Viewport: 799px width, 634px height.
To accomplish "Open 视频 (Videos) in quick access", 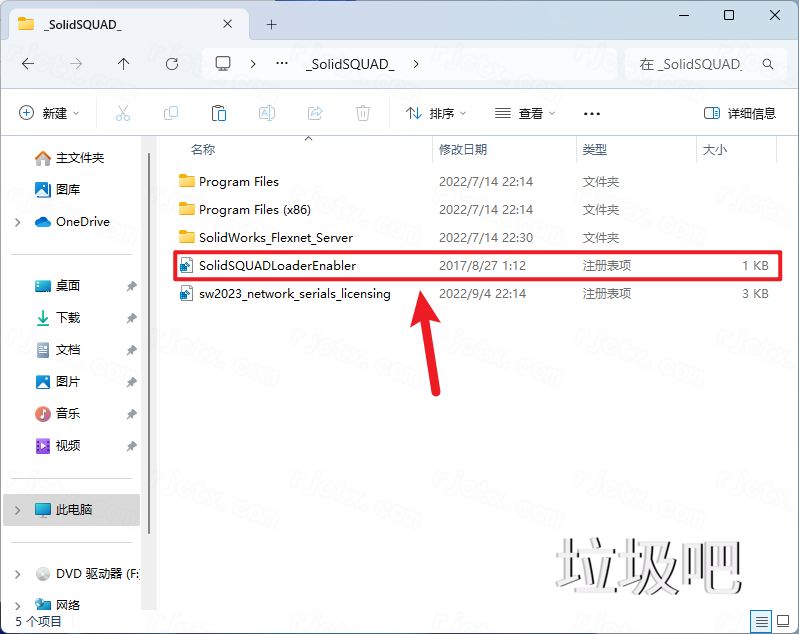I will click(x=58, y=445).
